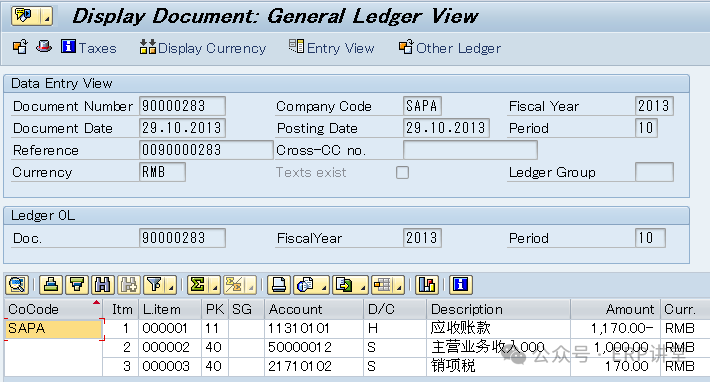The image size is (710, 382).
Task: Click the Cross-CC no. input field
Action: click(x=470, y=150)
